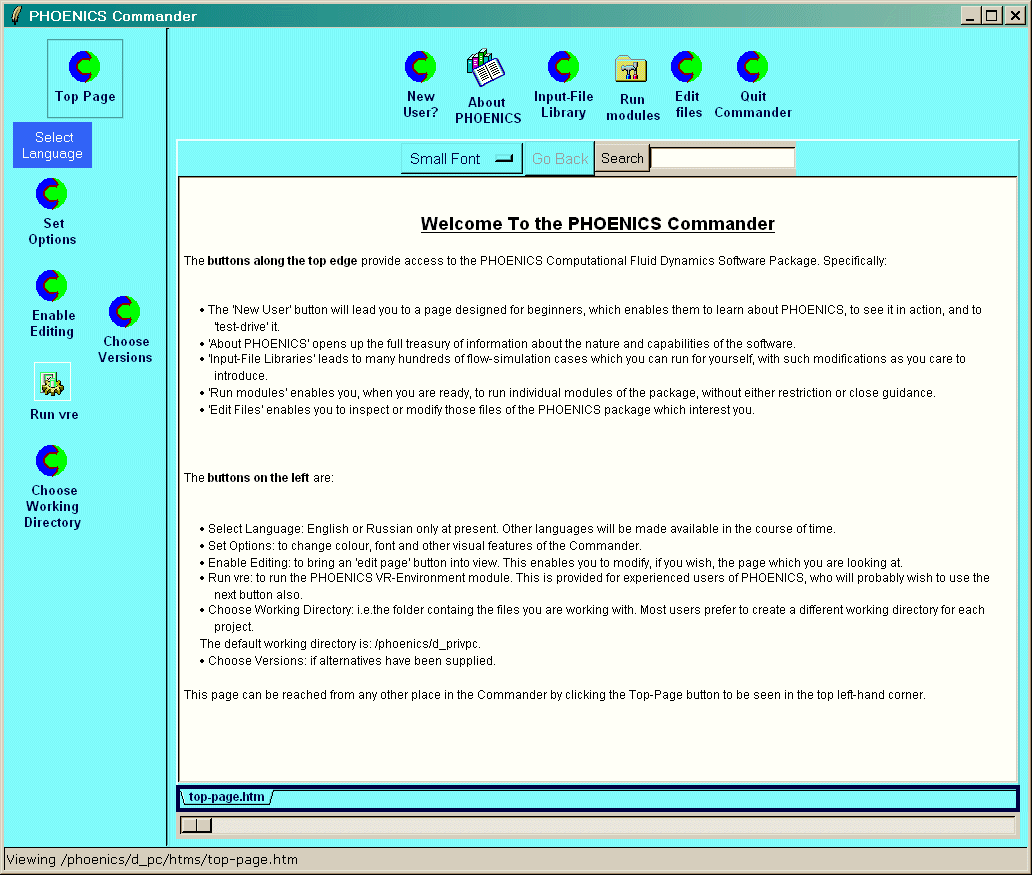
Task: Open the Small Font dropdown
Action: 462,159
